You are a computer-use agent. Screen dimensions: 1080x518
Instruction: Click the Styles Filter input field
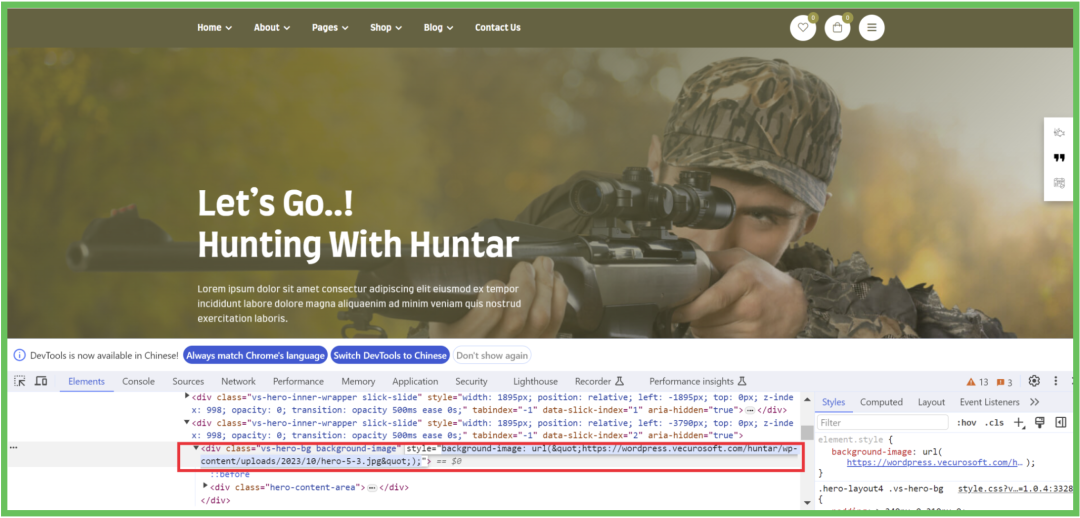coord(882,423)
